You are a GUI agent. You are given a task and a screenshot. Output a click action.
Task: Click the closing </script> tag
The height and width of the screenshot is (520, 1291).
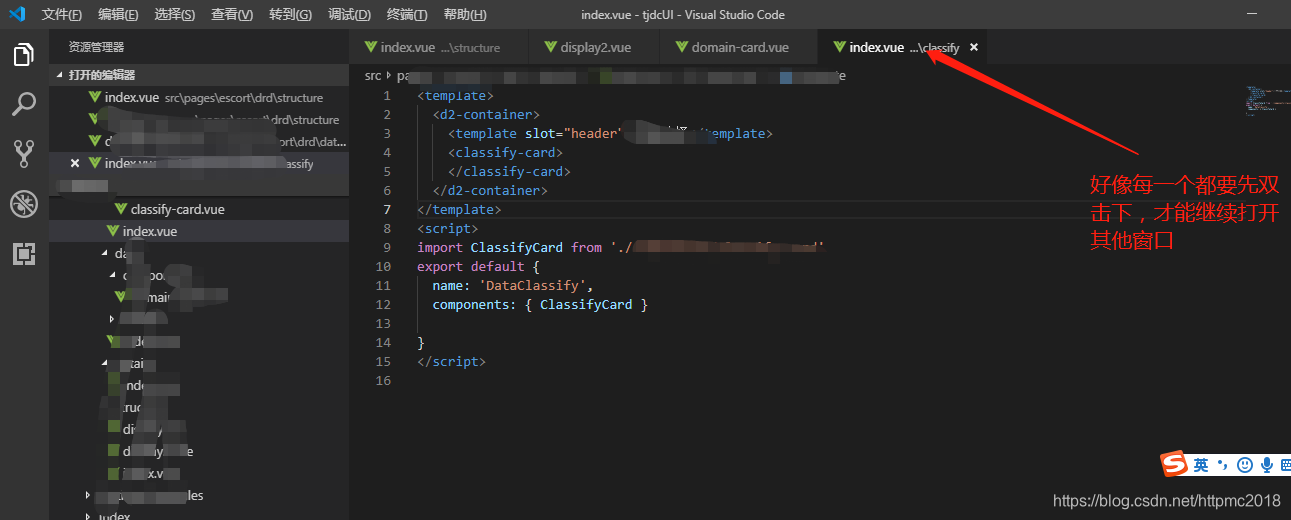[451, 362]
